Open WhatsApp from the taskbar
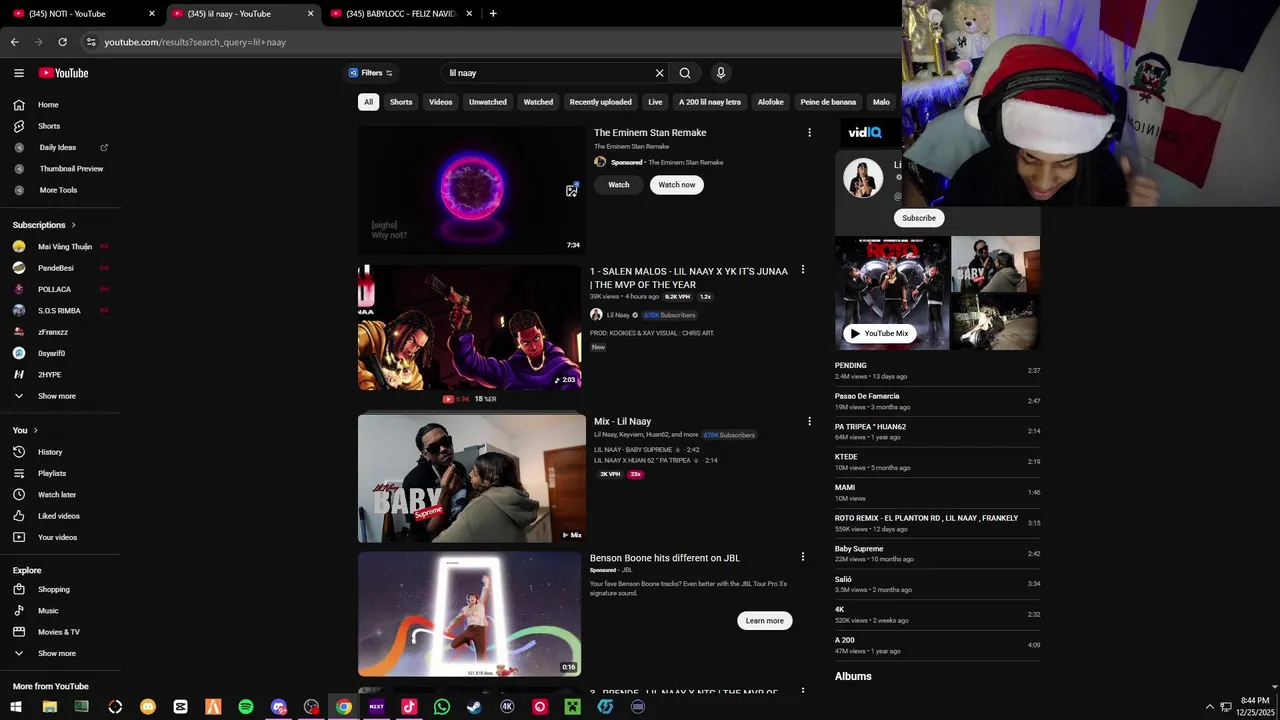The height and width of the screenshot is (720, 1280). coord(442,707)
